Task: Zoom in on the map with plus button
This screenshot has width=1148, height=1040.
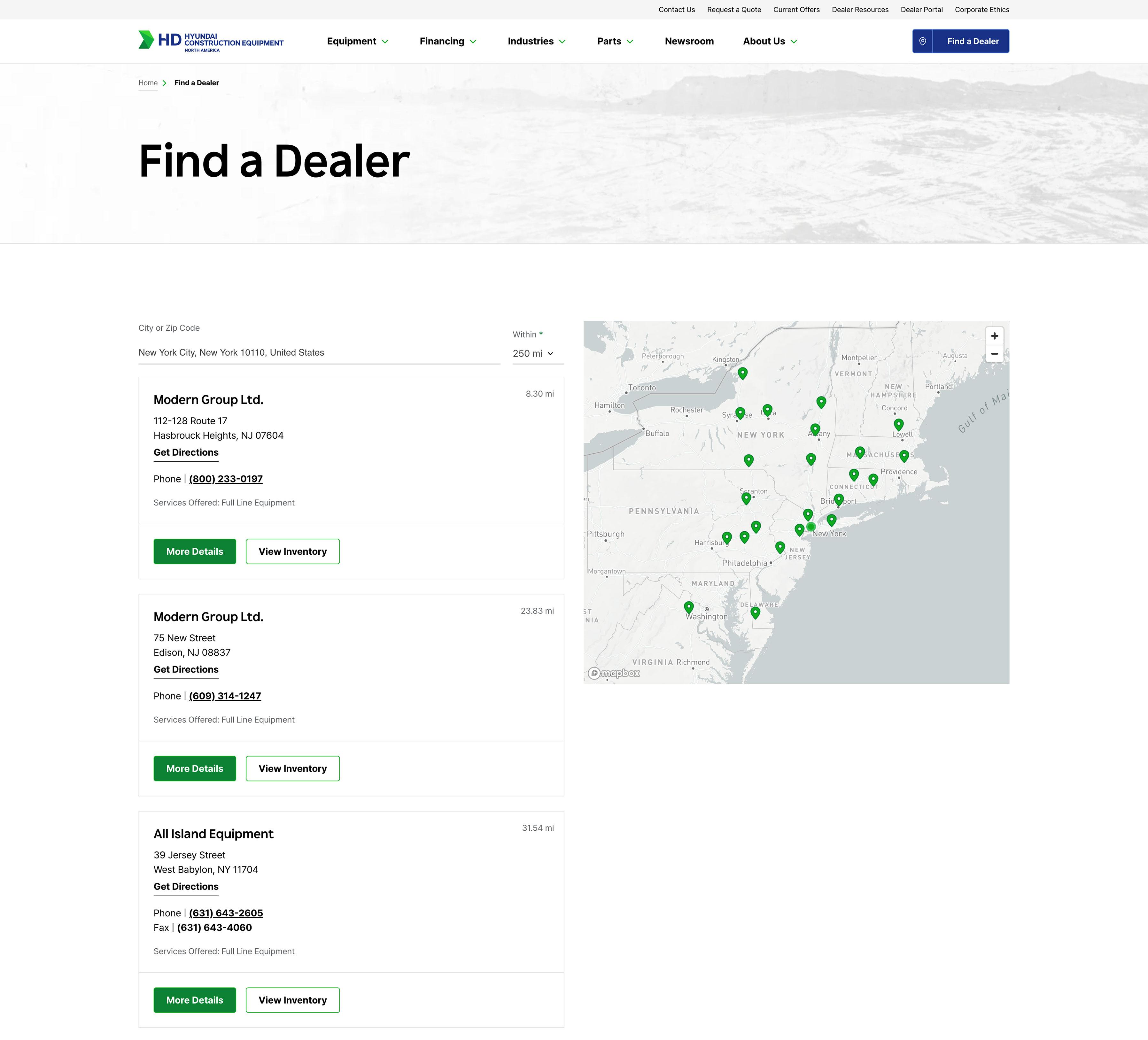Action: pyautogui.click(x=994, y=336)
